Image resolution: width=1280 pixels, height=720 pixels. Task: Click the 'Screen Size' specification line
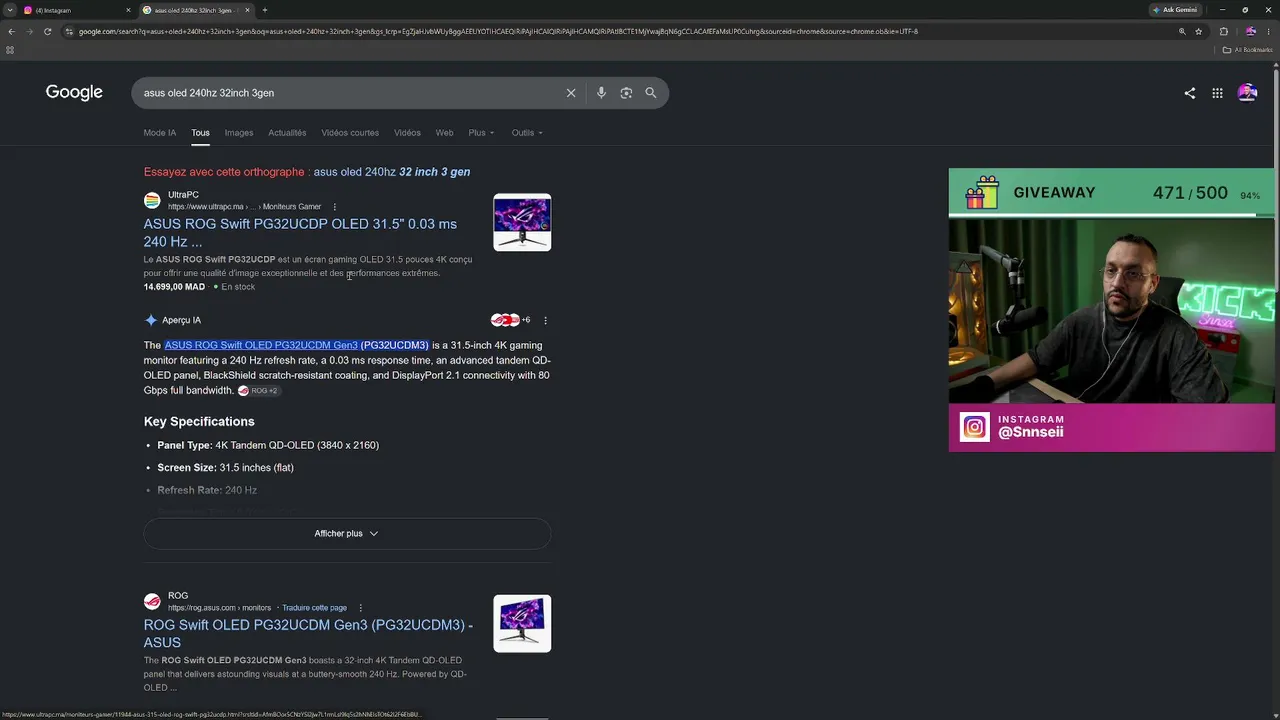[x=225, y=468]
